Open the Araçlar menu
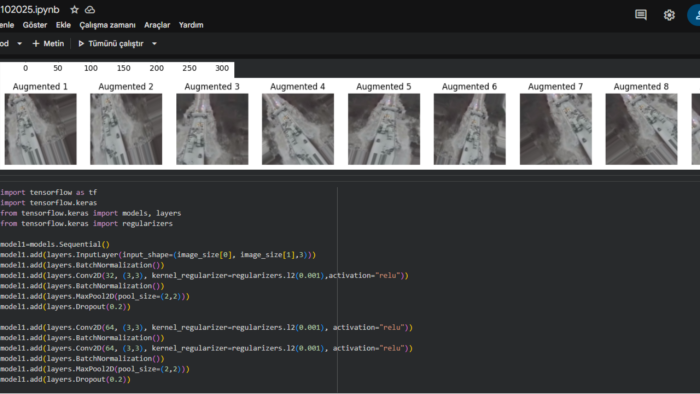 (157, 25)
